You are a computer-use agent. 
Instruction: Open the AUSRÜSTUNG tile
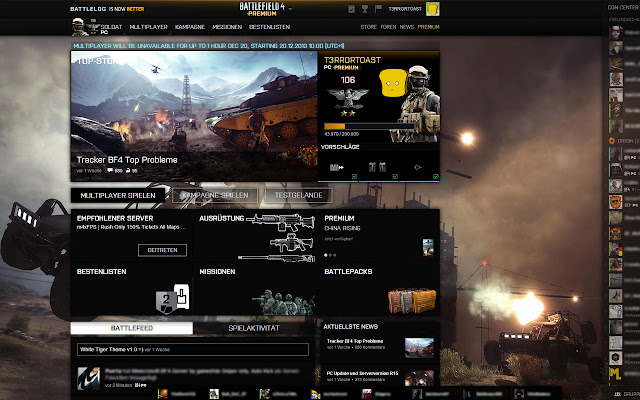pos(255,237)
